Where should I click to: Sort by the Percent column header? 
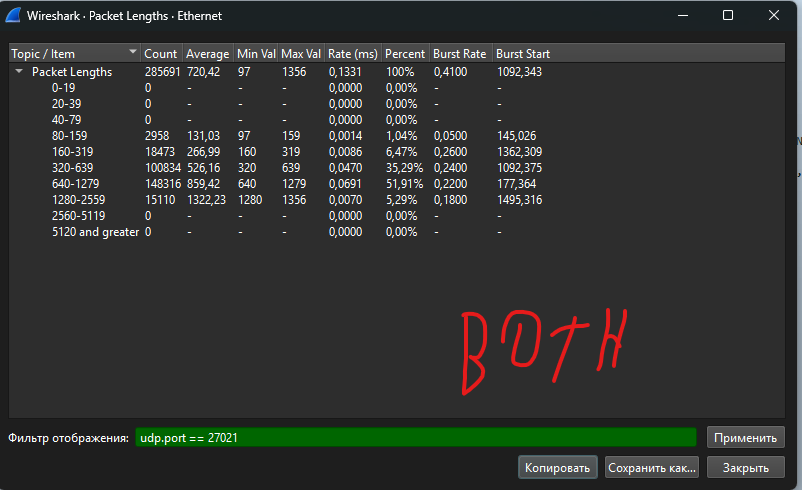(406, 53)
